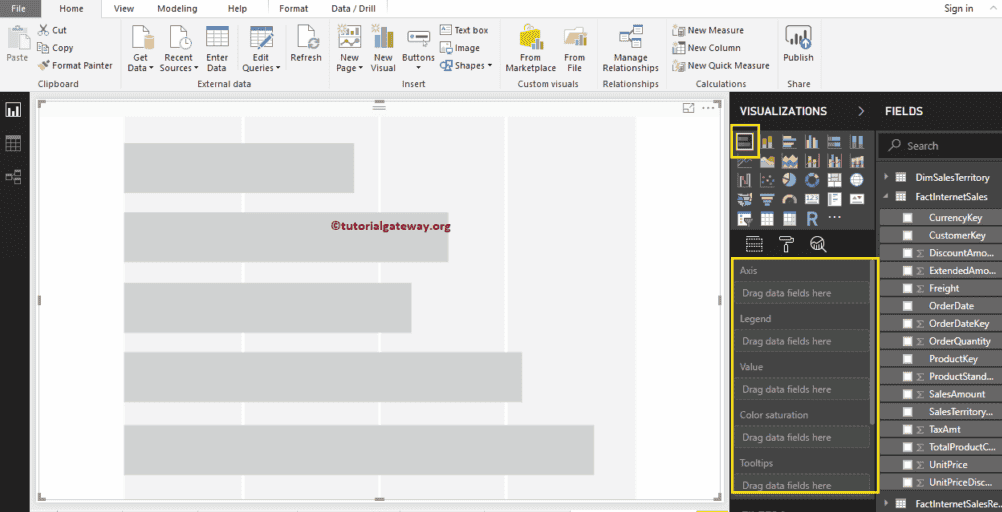Select the Treemap visual
Screen dimensions: 1002x512
pos(834,180)
